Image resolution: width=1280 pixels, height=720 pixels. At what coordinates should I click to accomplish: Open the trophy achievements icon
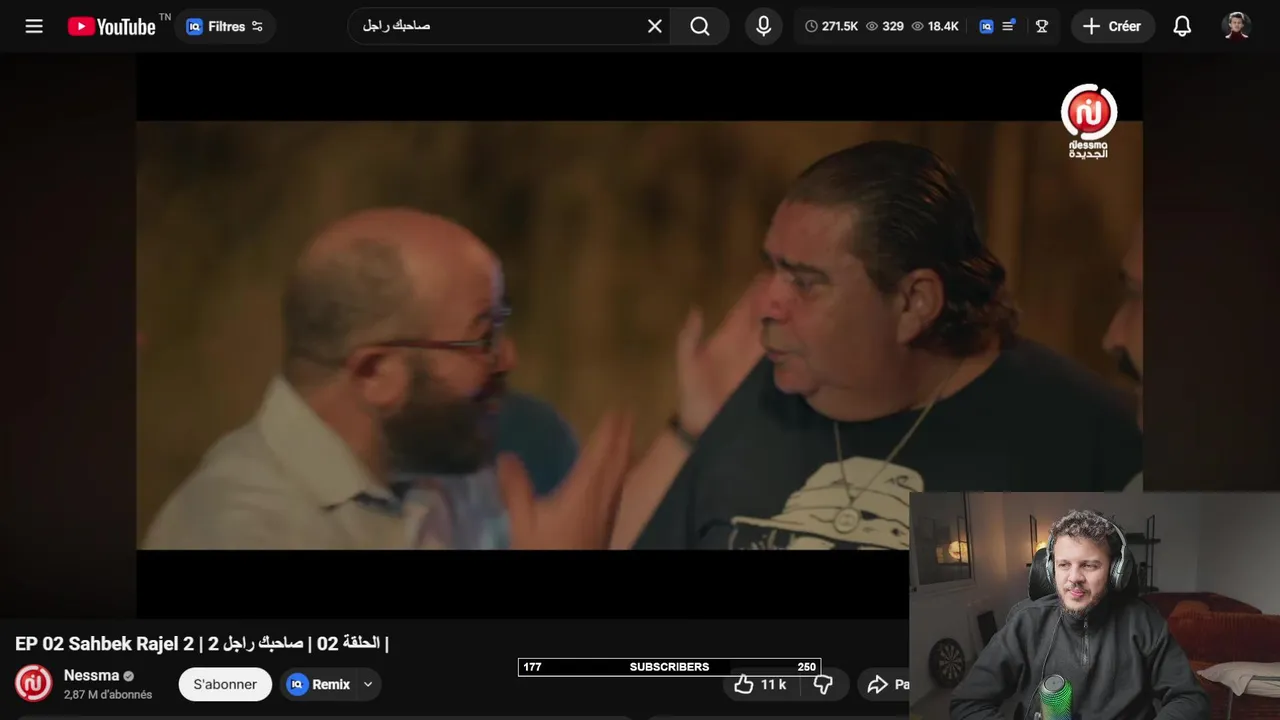click(1042, 26)
